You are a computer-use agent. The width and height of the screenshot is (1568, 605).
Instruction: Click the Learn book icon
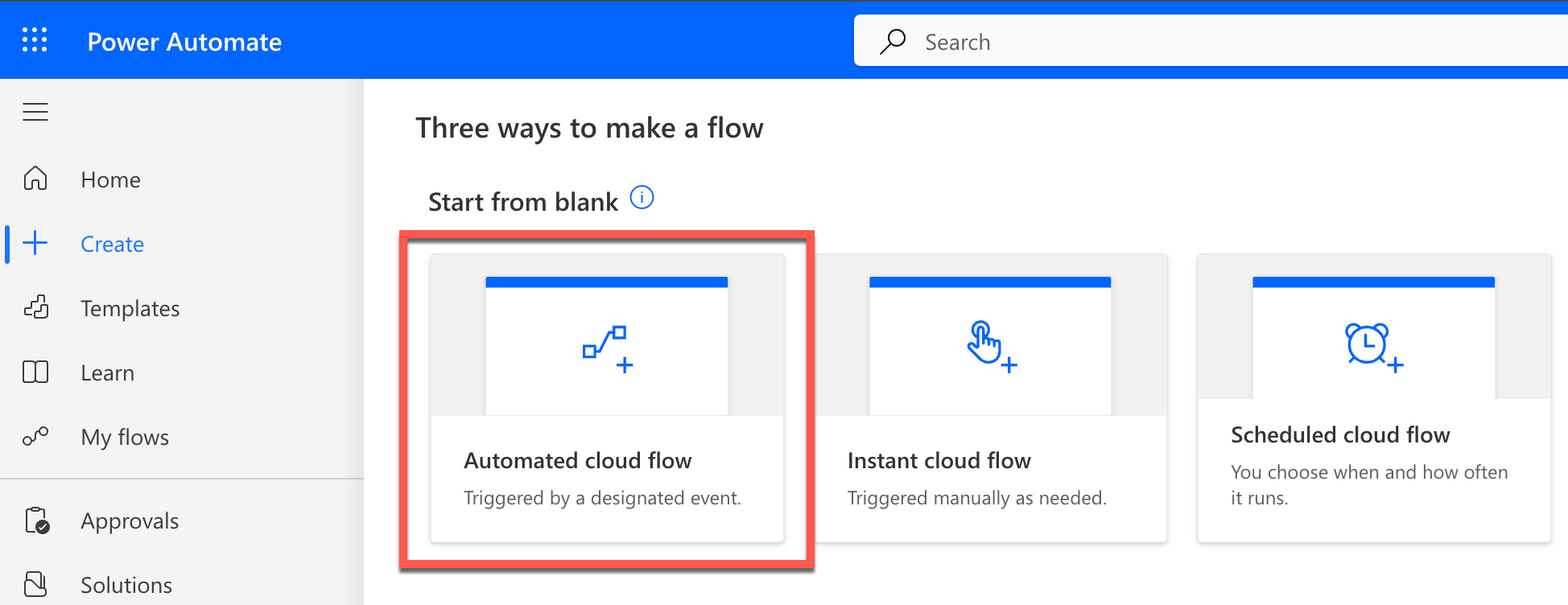pos(35,372)
